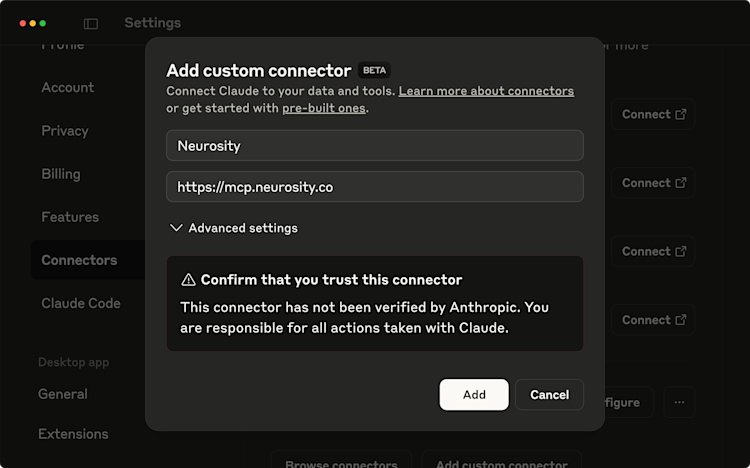Go to Billing settings
This screenshot has width=750, height=468.
(x=61, y=174)
